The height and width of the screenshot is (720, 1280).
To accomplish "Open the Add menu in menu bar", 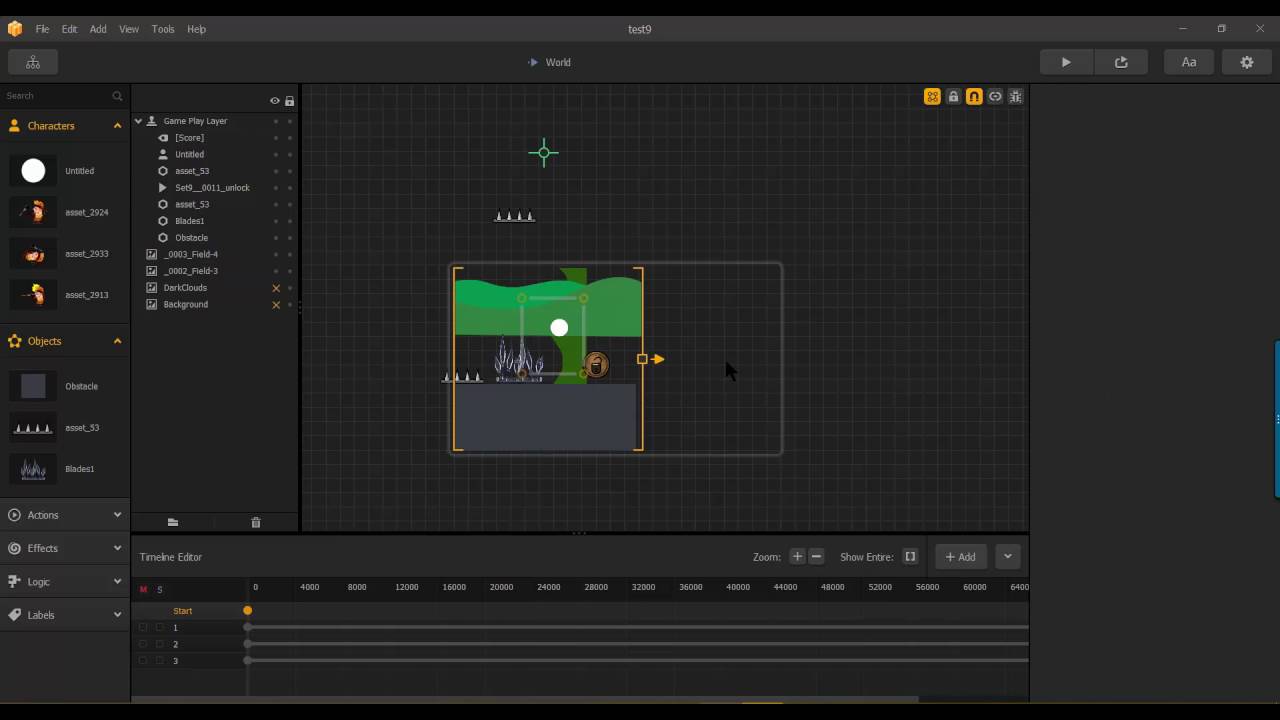I will (98, 29).
